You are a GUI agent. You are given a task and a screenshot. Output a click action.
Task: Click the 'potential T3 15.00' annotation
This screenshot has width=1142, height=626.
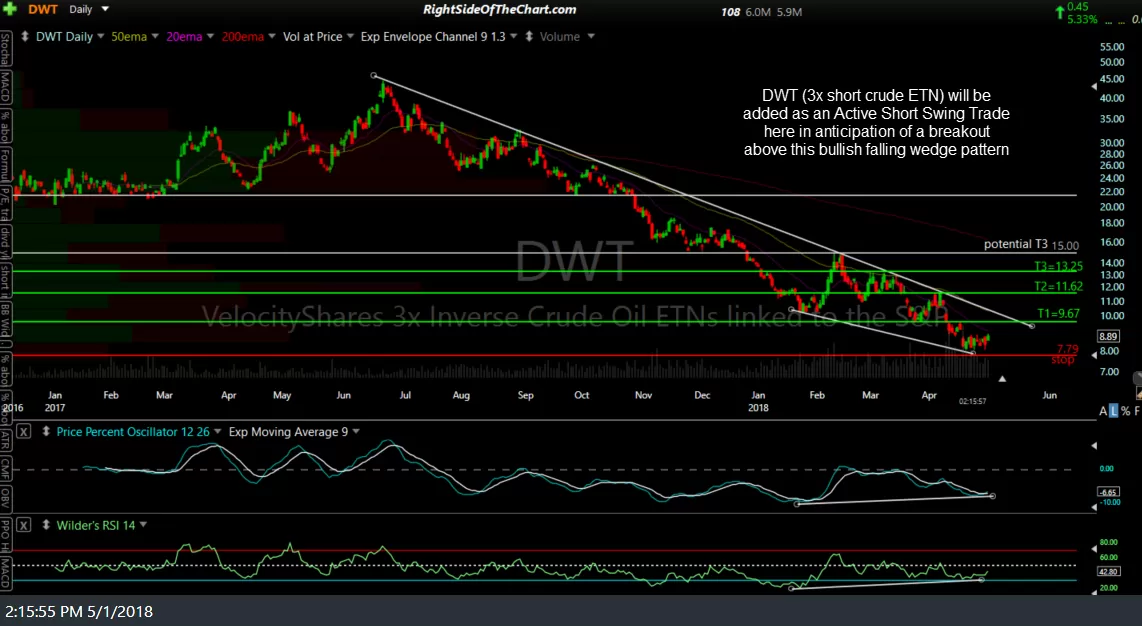coord(1031,245)
